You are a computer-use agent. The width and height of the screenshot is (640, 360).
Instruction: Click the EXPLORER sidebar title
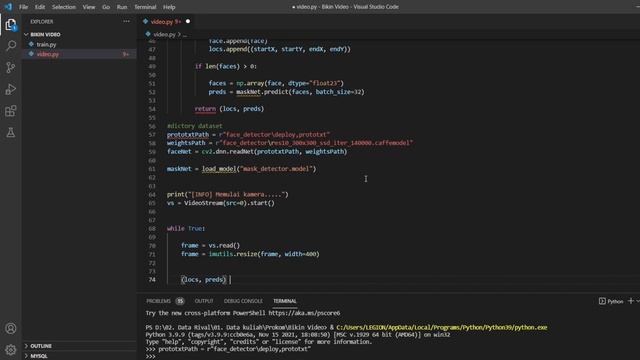click(42, 22)
